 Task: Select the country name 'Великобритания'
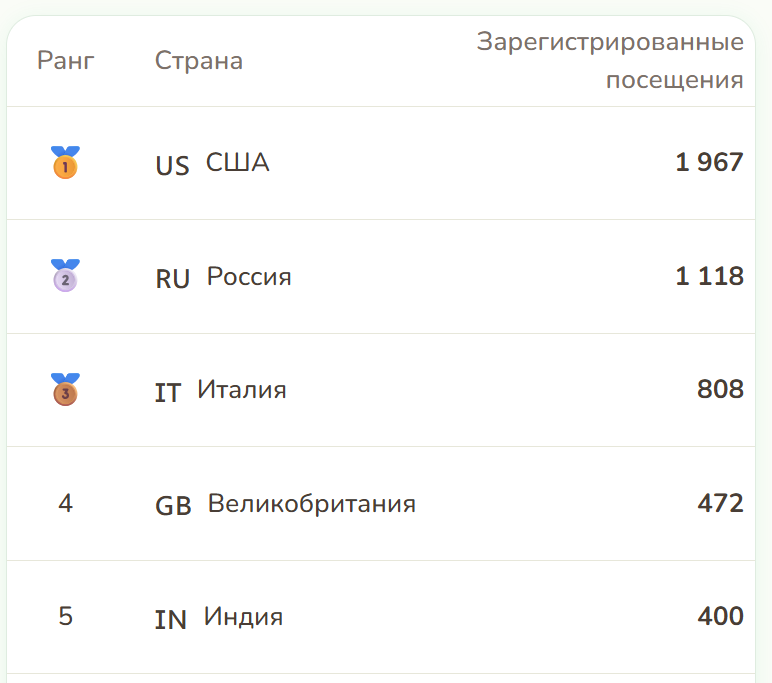pyautogui.click(x=312, y=503)
